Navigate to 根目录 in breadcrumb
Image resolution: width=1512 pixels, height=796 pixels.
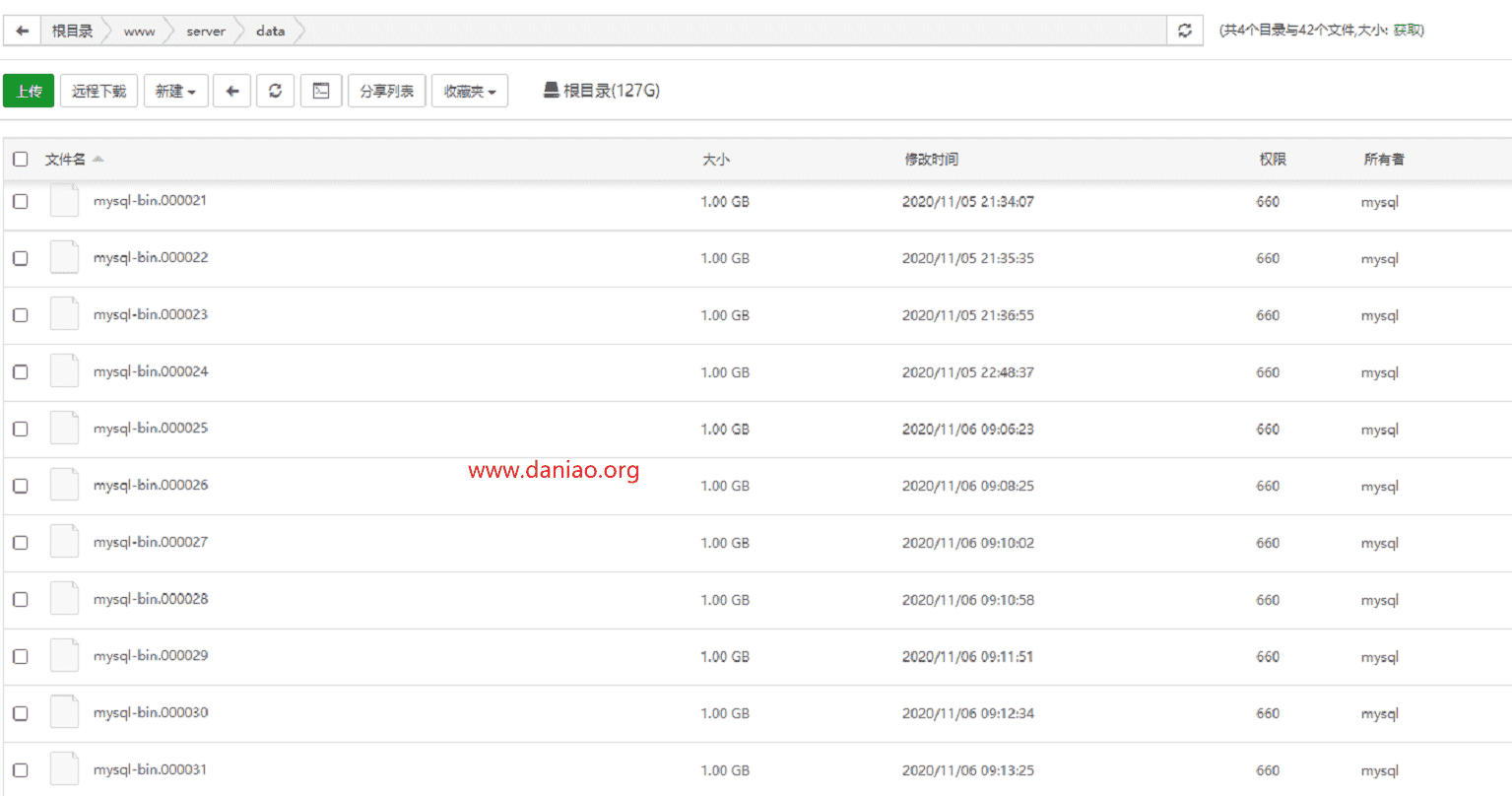click(x=73, y=31)
